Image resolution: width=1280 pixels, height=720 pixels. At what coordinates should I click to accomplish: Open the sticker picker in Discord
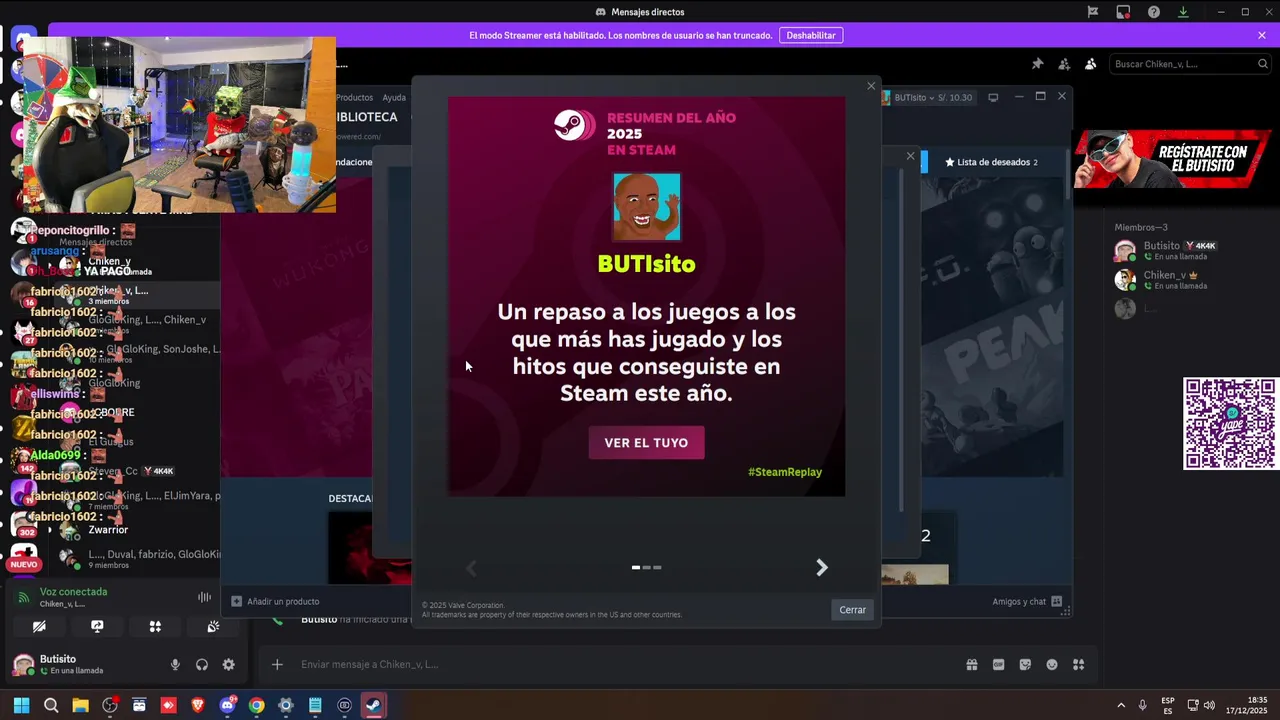coord(1025,664)
